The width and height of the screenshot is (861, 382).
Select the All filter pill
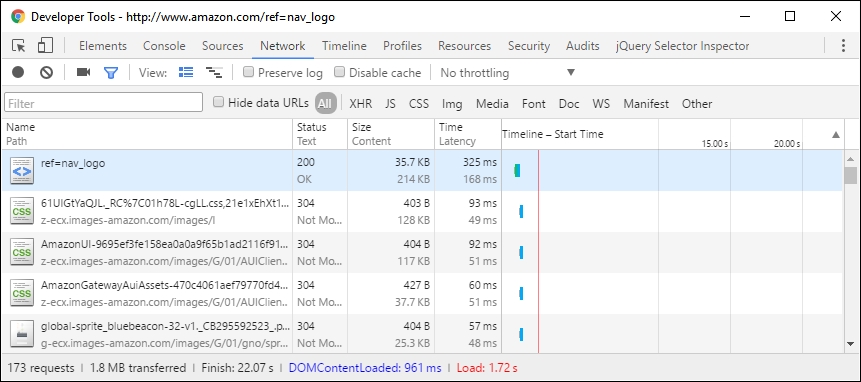pos(325,103)
